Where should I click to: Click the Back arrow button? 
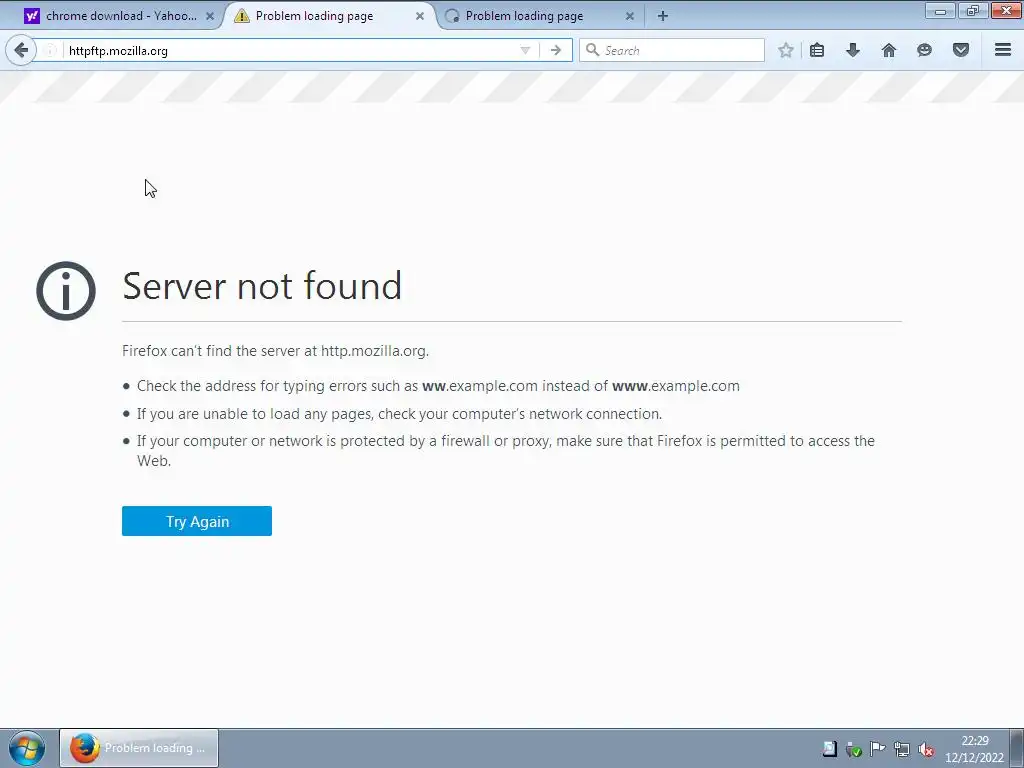point(21,50)
